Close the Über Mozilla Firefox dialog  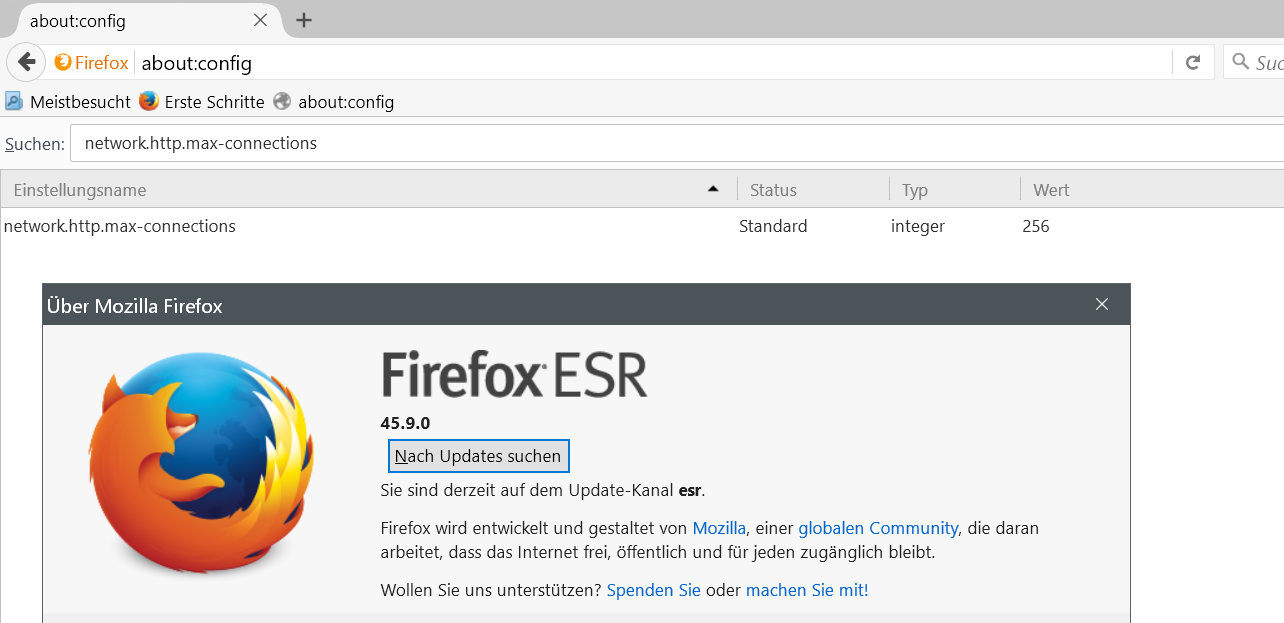(1102, 304)
